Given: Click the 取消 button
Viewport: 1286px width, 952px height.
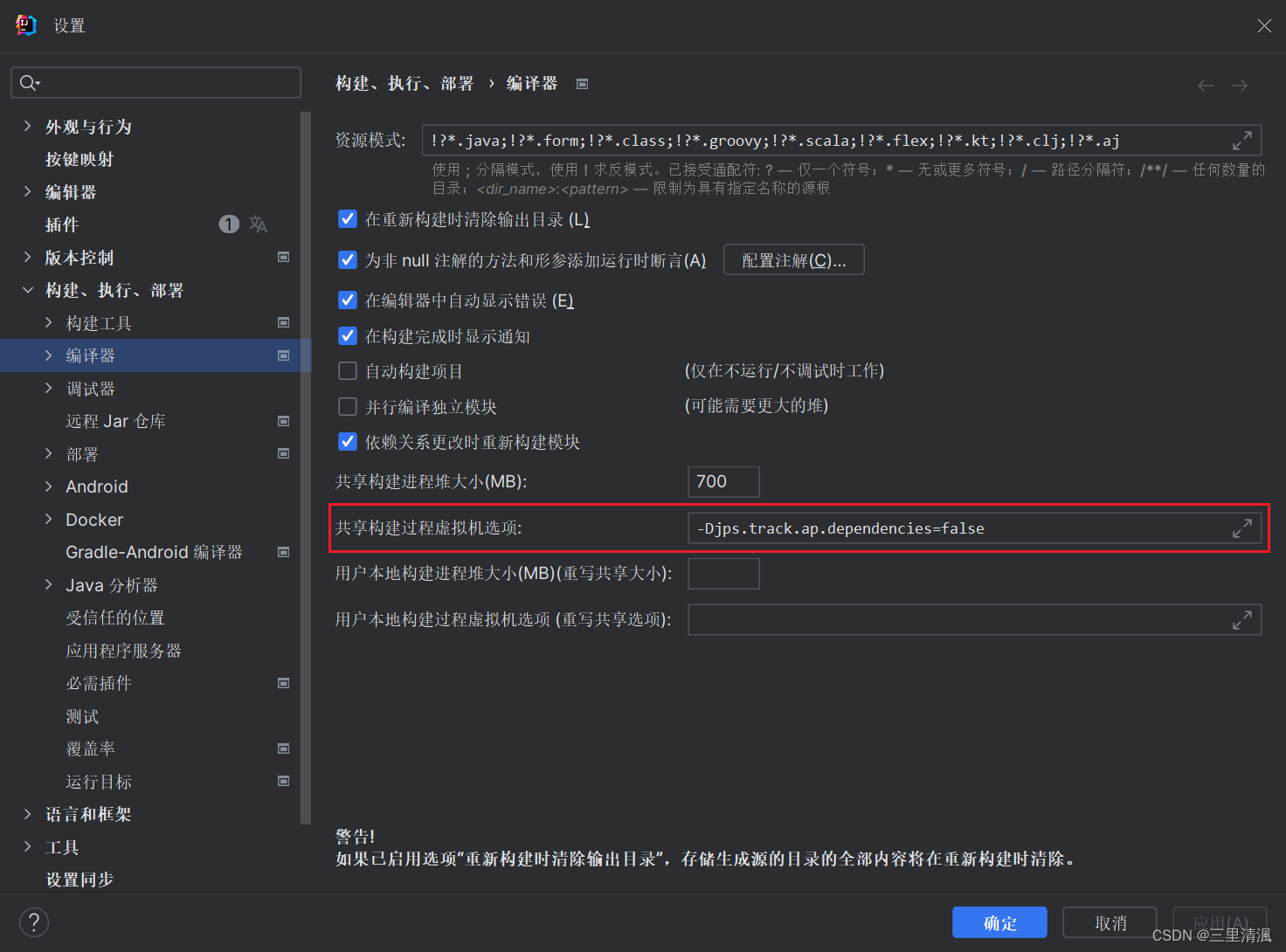Looking at the screenshot, I should click(1110, 923).
